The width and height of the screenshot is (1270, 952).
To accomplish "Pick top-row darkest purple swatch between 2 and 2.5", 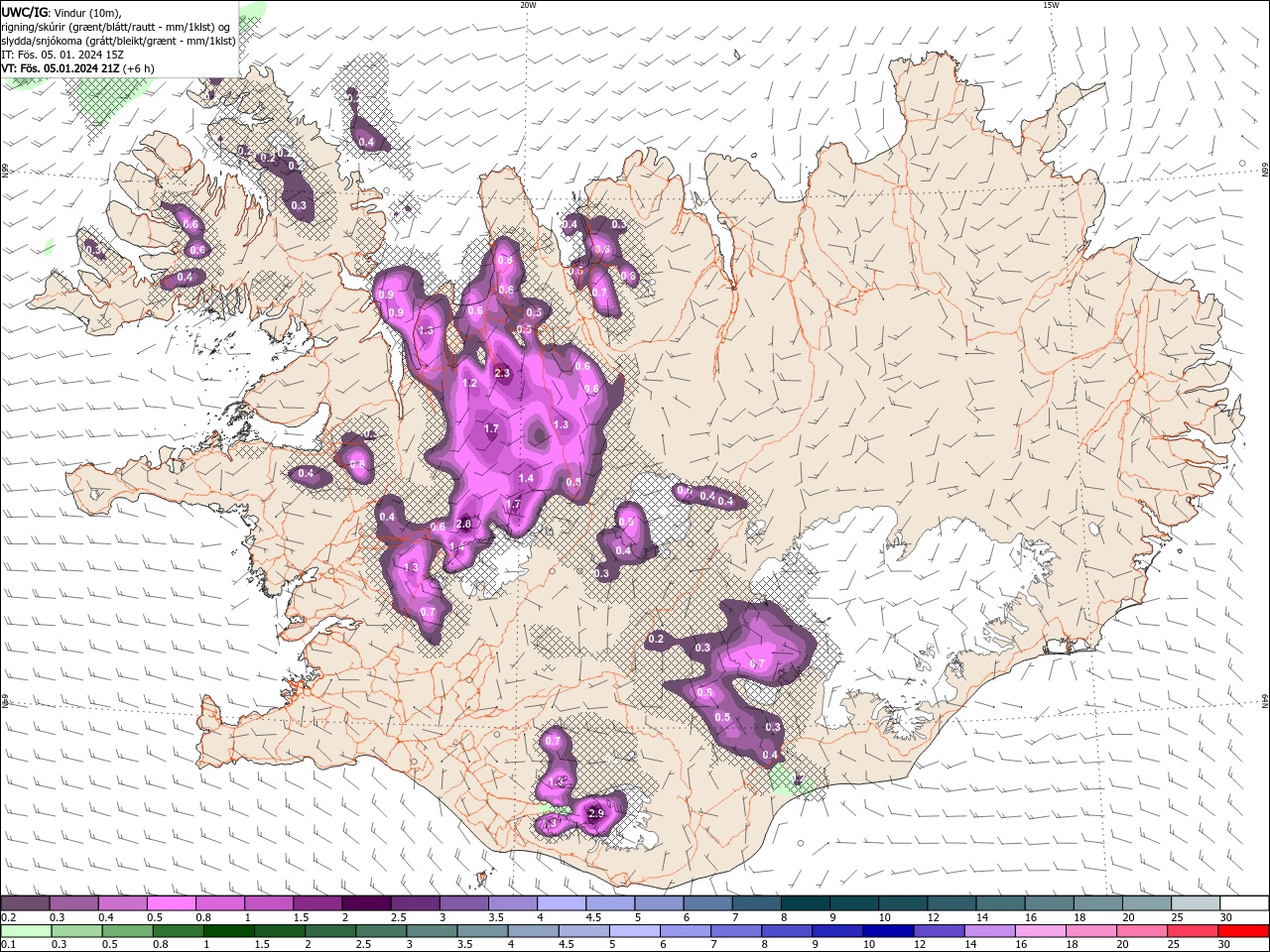I will [x=365, y=903].
